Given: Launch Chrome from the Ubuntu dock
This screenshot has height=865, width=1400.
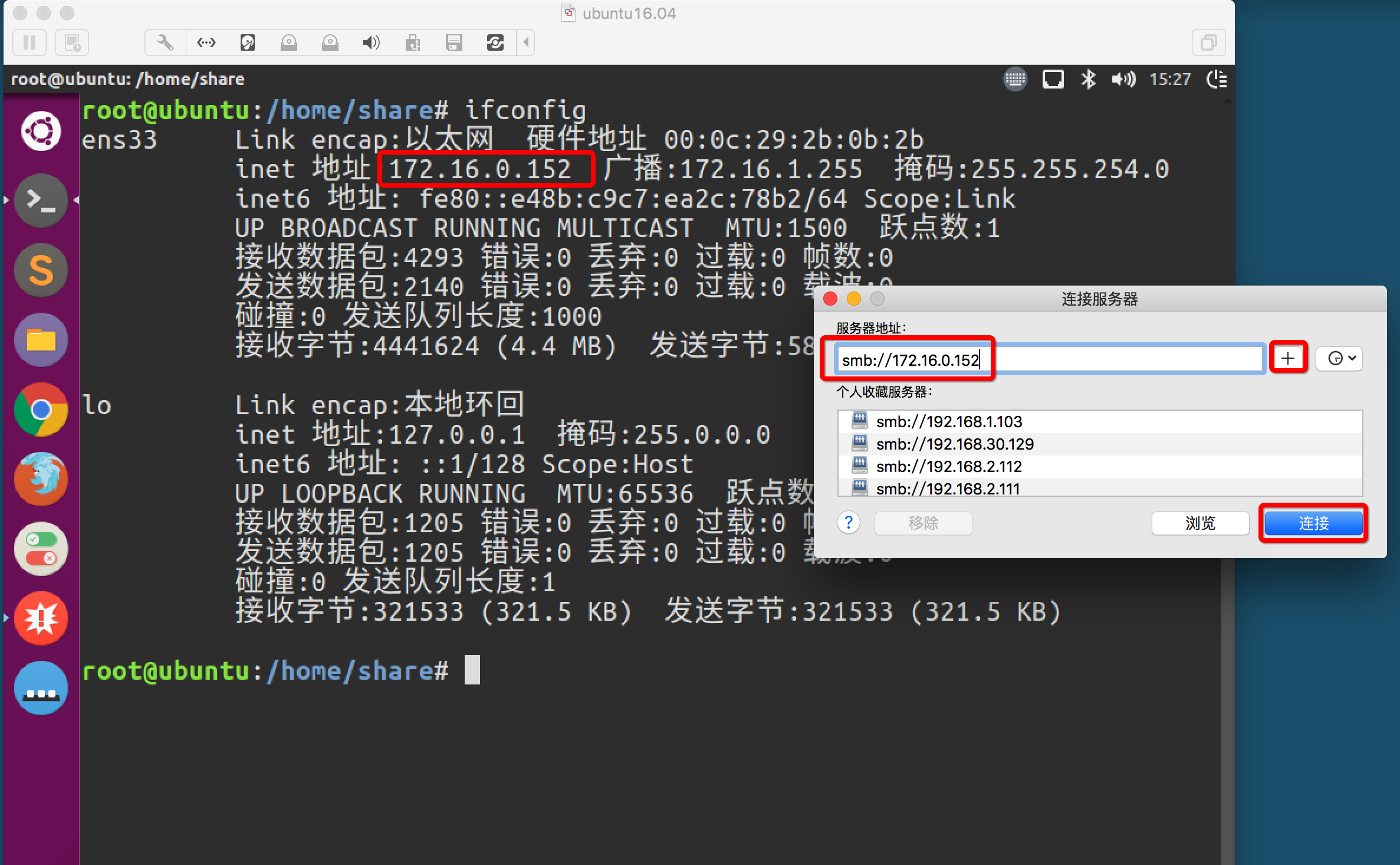Looking at the screenshot, I should point(41,409).
